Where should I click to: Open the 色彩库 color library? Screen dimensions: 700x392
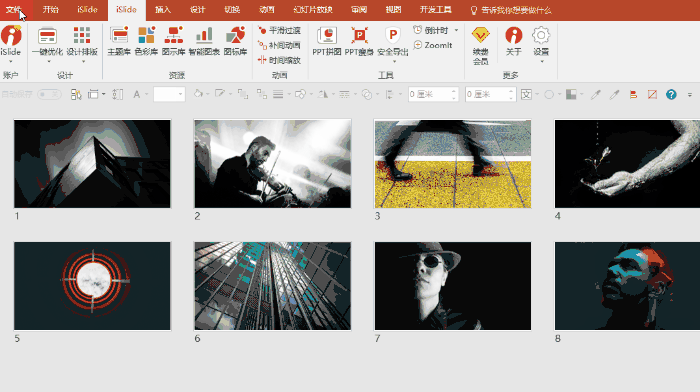coord(146,41)
